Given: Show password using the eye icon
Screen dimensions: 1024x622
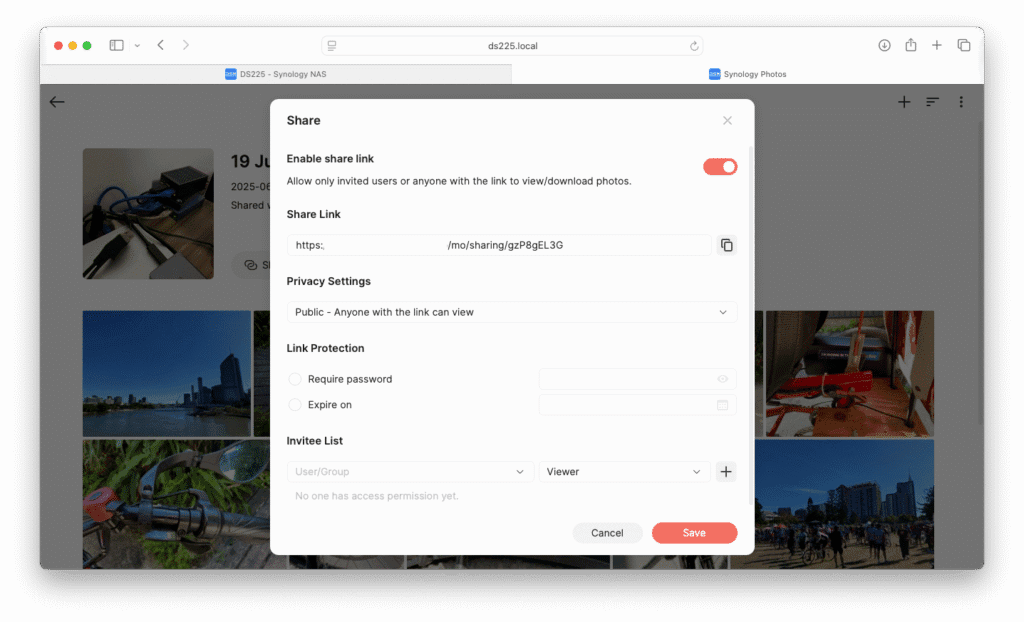Looking at the screenshot, I should pos(722,380).
